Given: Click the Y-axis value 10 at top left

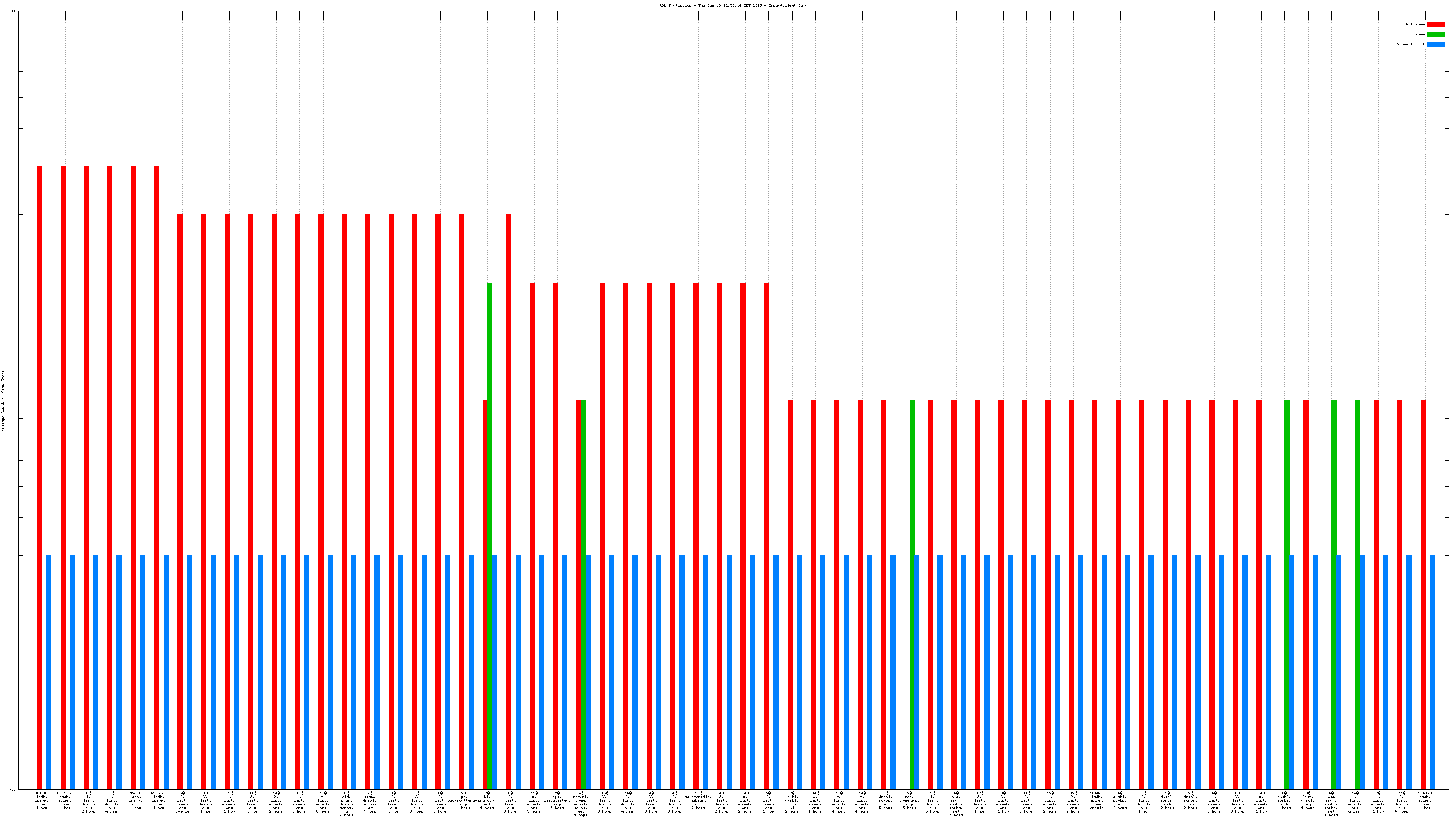Looking at the screenshot, I should click(x=14, y=11).
